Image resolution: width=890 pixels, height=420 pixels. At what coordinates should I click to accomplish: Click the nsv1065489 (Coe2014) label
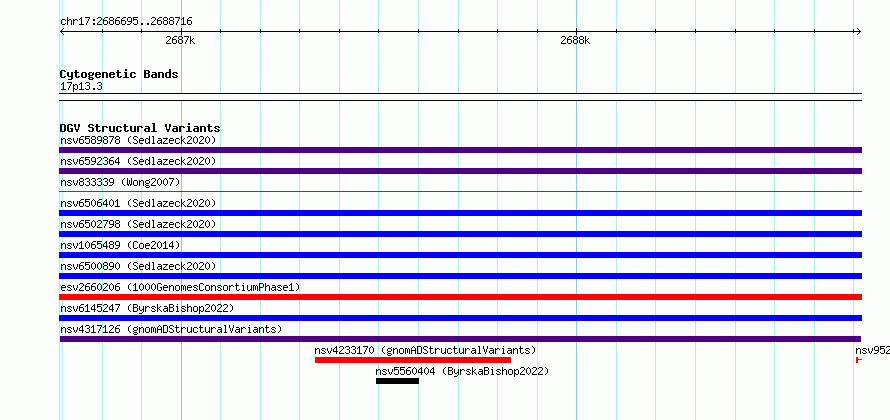coord(120,245)
